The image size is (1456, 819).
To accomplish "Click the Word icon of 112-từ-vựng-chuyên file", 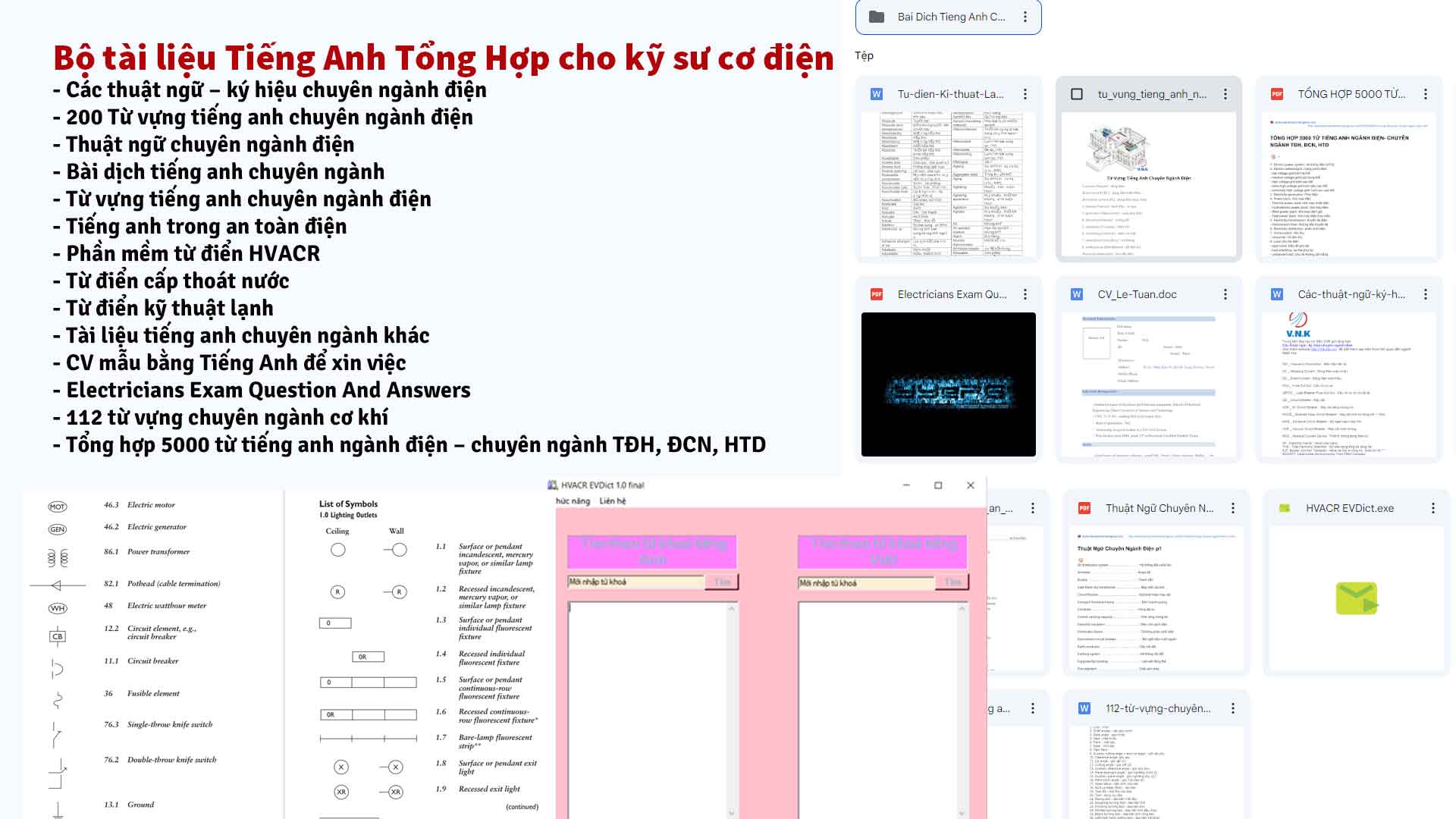I will [x=1084, y=708].
